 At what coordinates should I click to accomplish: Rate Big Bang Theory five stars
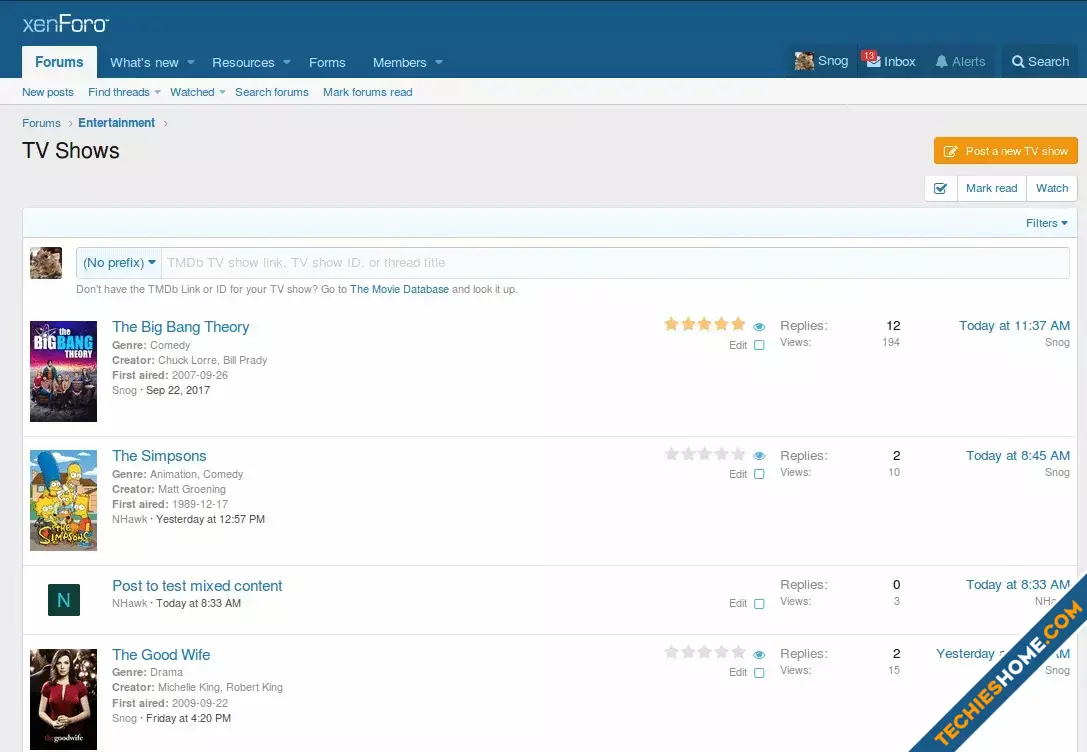pos(738,324)
